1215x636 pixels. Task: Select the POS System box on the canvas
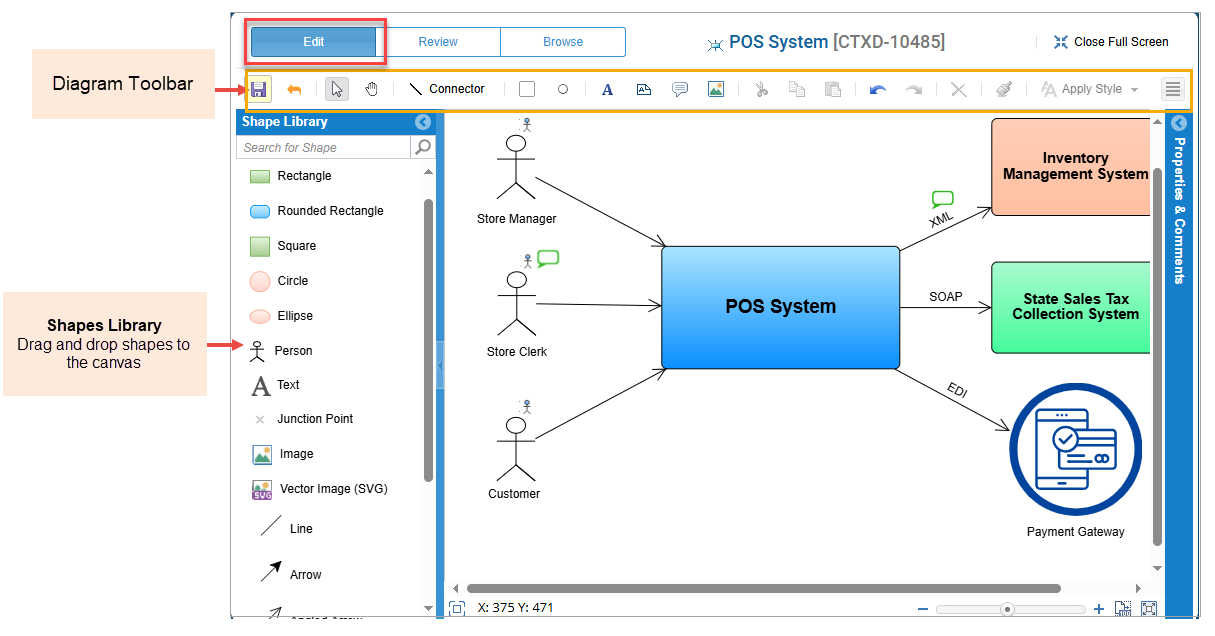[x=781, y=307]
